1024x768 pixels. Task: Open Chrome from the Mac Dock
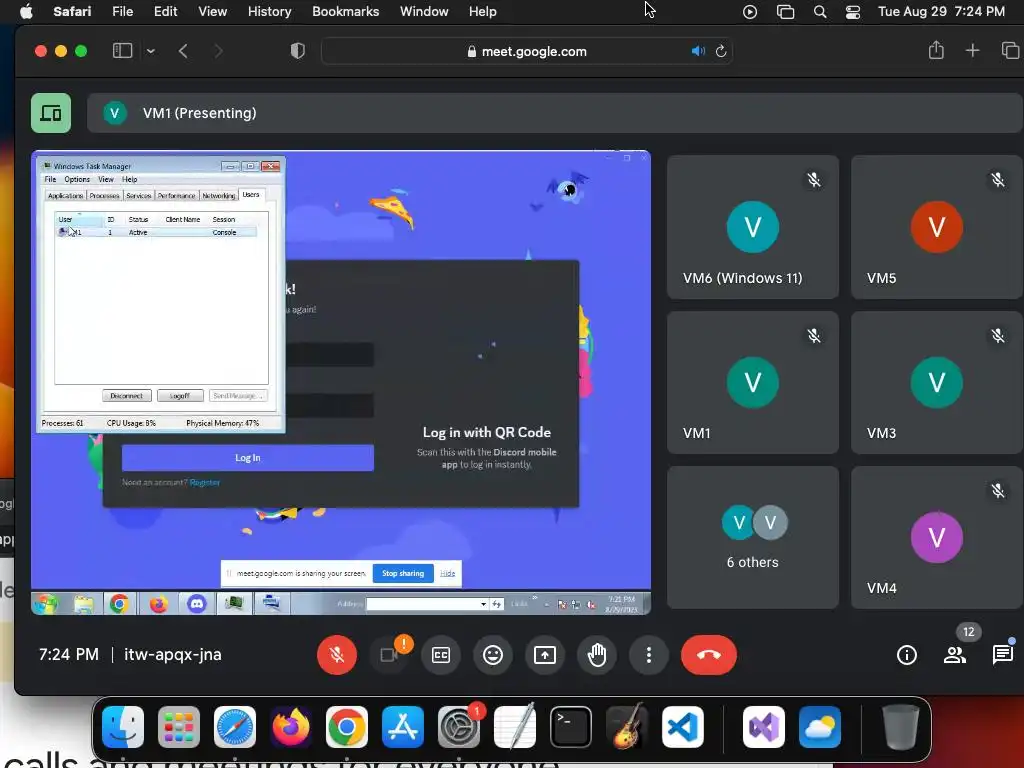pyautogui.click(x=347, y=727)
